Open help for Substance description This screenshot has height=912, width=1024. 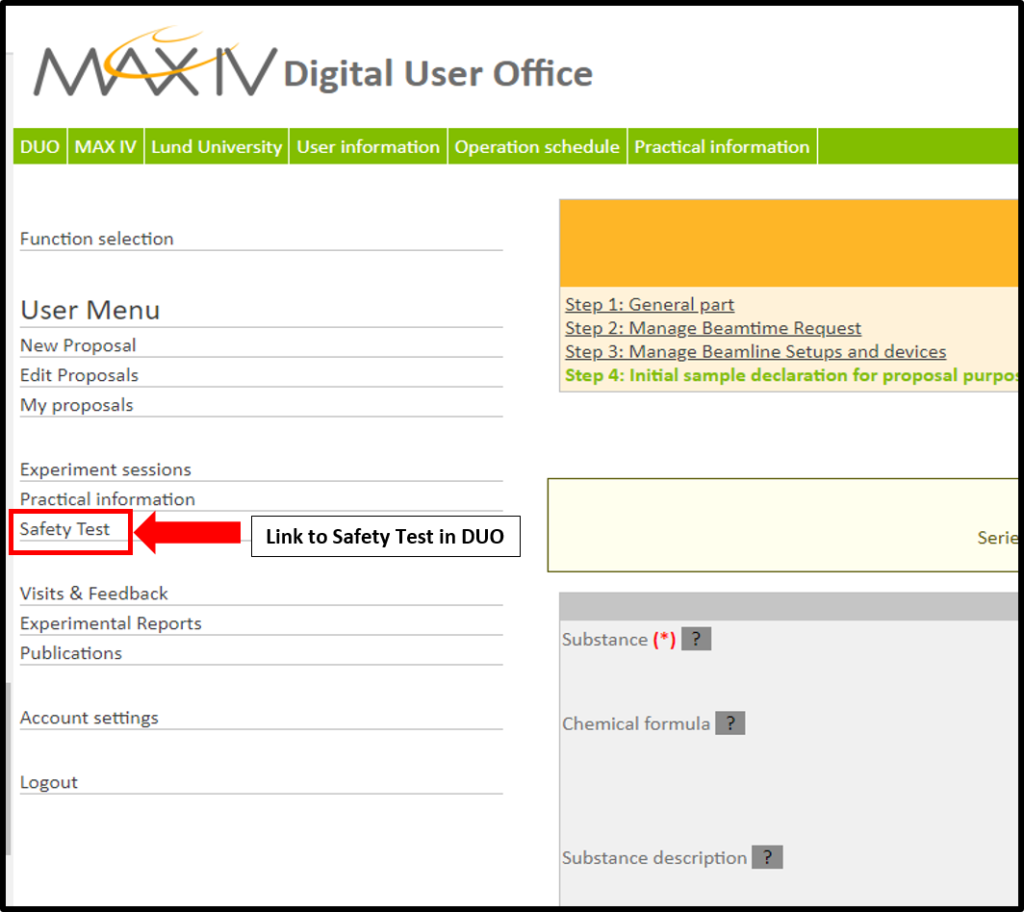click(769, 857)
